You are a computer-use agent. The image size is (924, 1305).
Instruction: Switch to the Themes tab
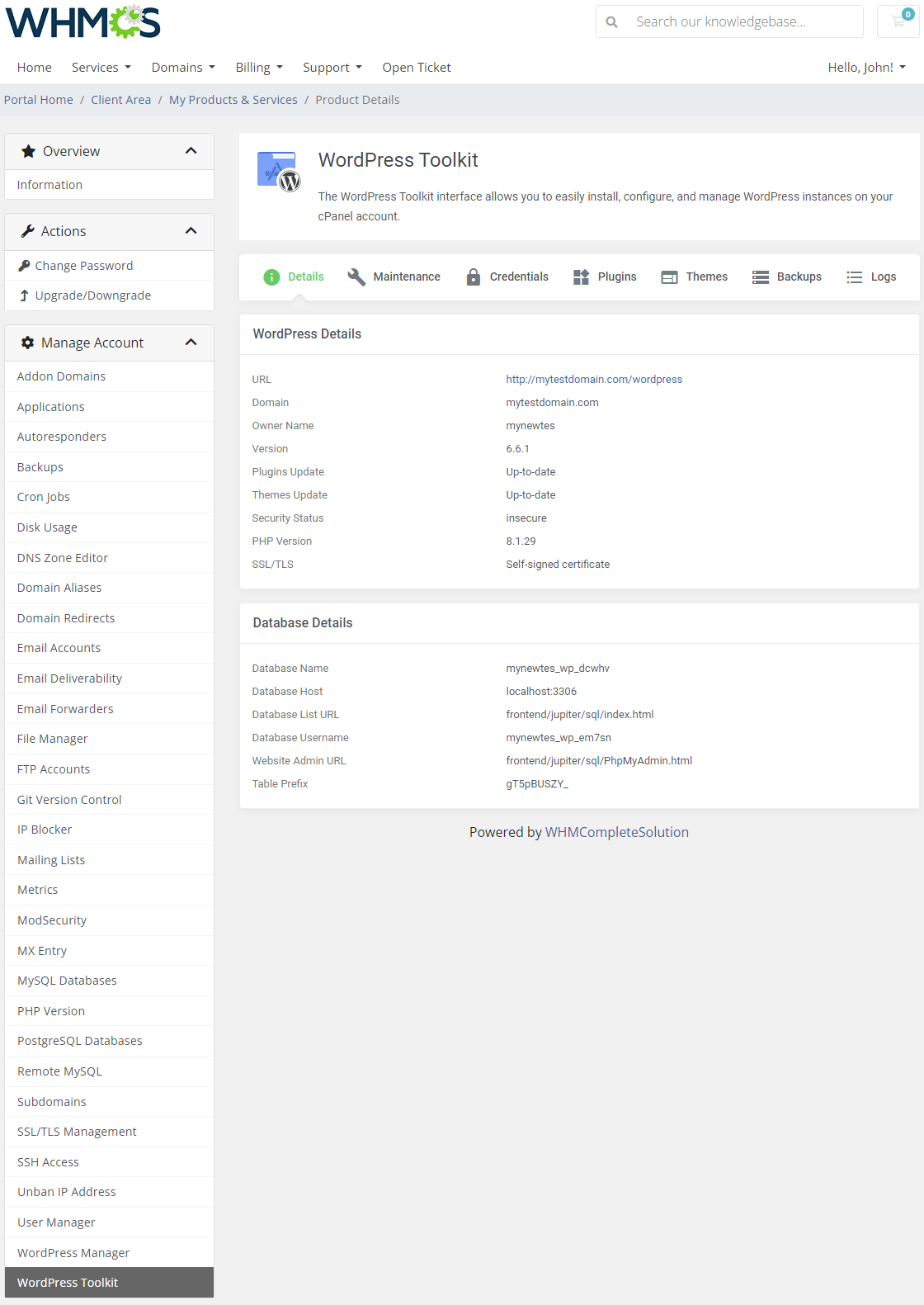(695, 277)
